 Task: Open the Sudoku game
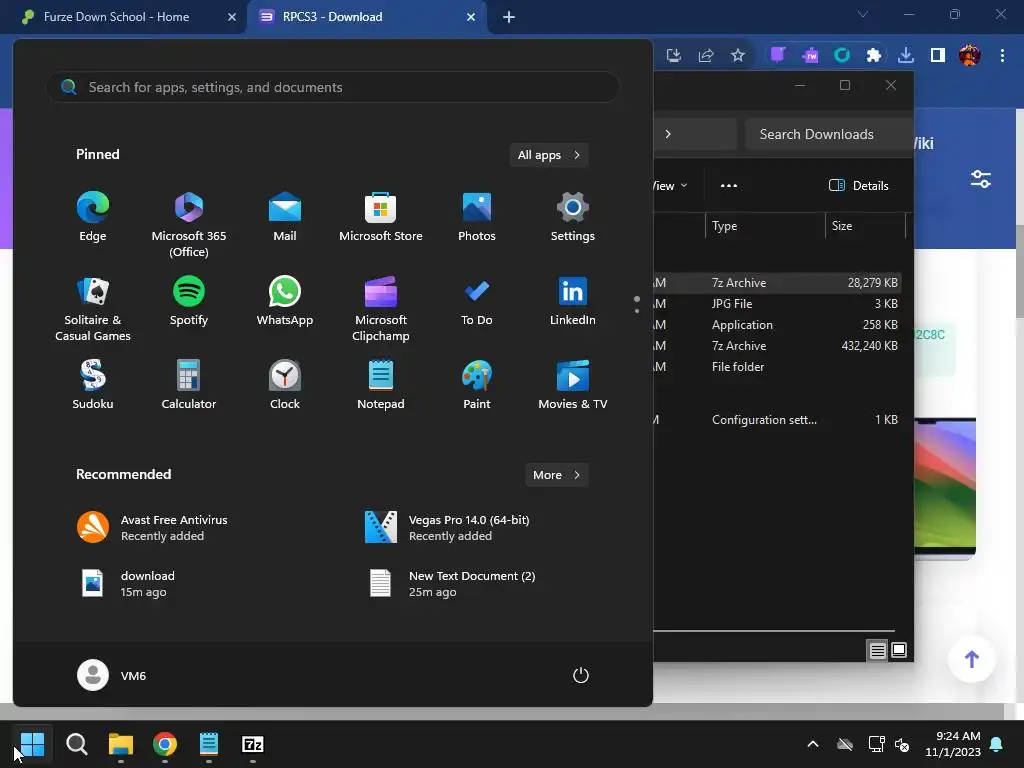(x=93, y=385)
